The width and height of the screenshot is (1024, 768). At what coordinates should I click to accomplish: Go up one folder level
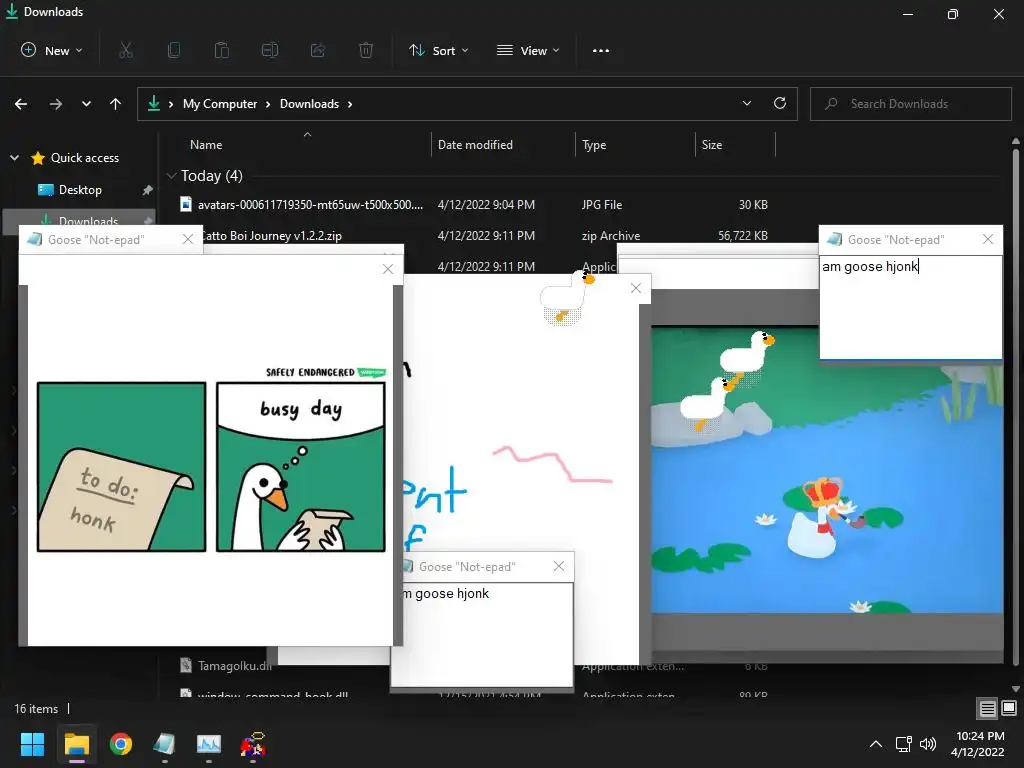click(x=116, y=104)
